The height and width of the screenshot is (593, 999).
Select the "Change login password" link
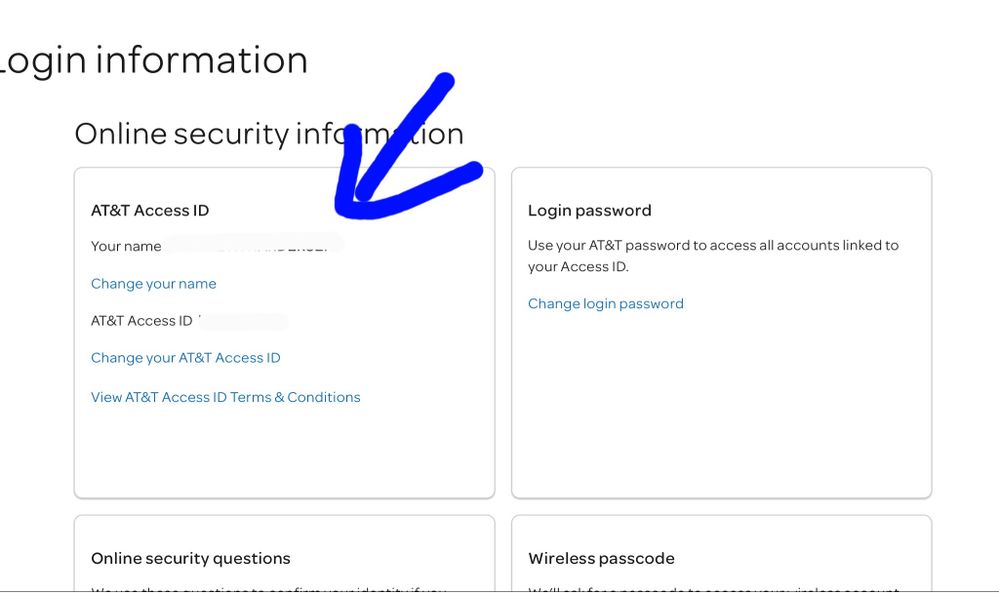tap(605, 304)
